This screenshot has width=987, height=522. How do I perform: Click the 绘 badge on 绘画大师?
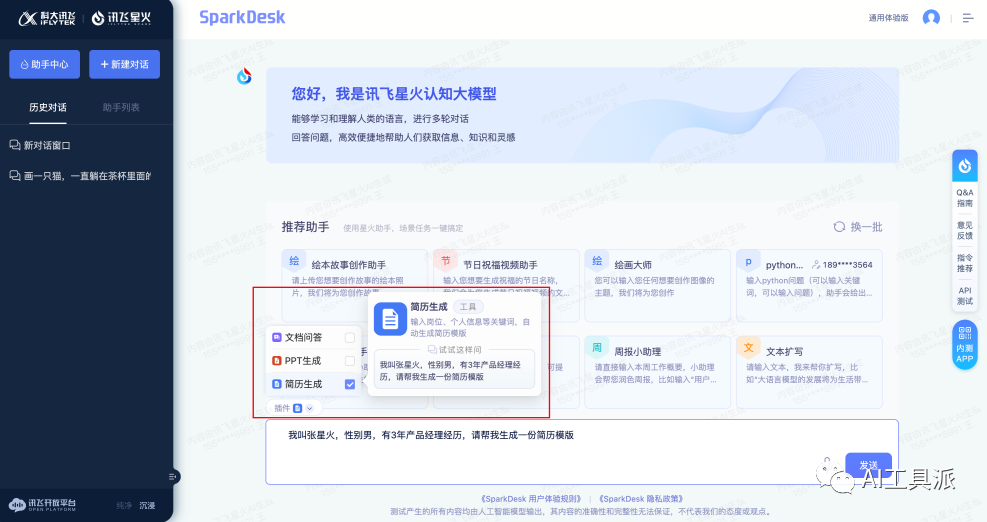597,261
